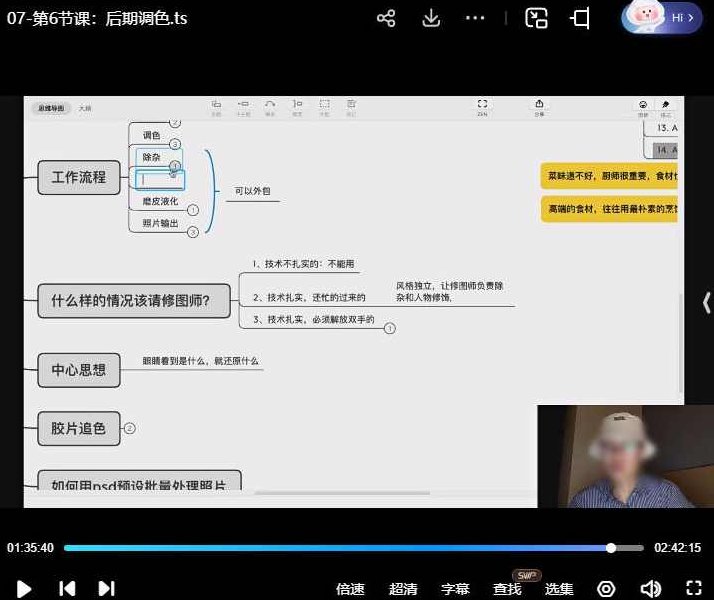Open the 字幕 subtitles option
Viewport: 714px width, 600px height.
pyautogui.click(x=455, y=589)
